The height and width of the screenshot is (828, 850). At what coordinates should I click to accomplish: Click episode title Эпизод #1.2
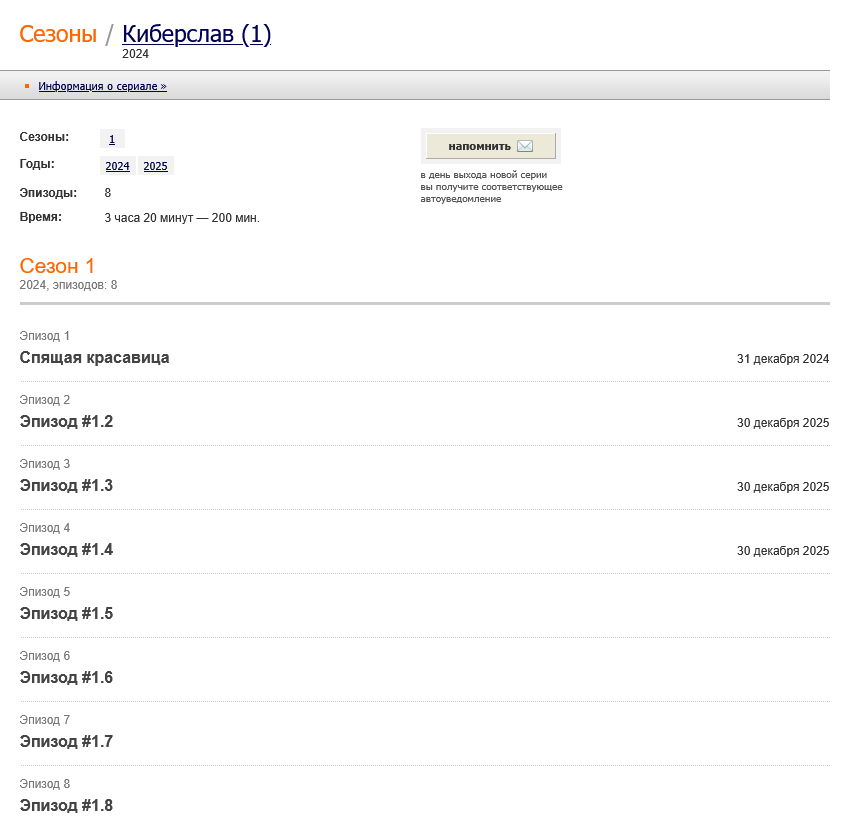[x=66, y=422]
